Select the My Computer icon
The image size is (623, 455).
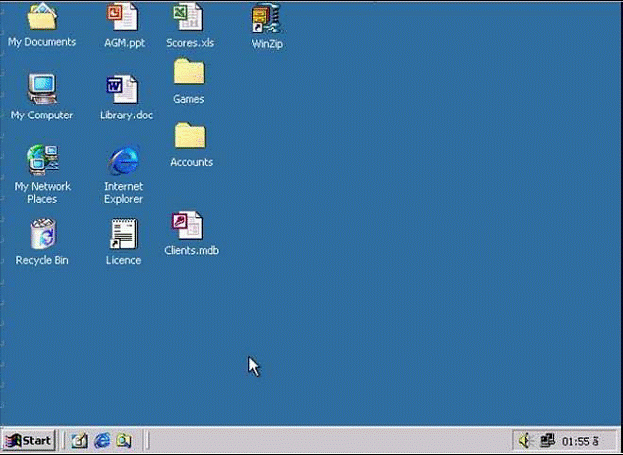click(42, 90)
